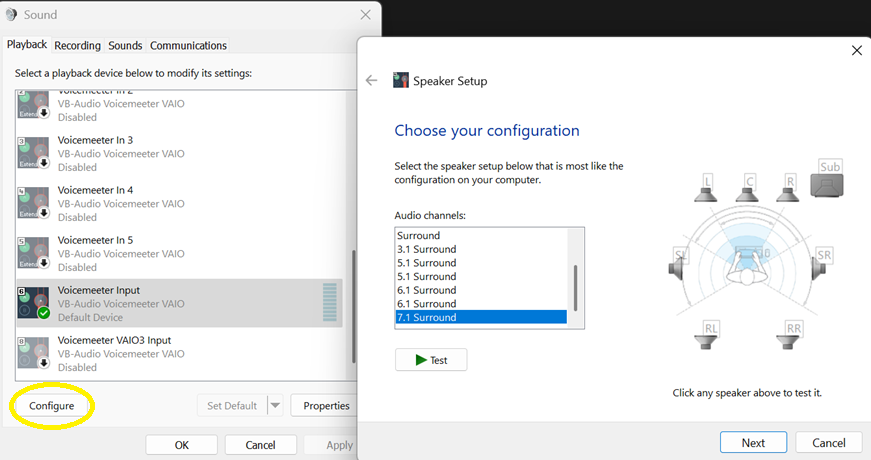
Task: Click the Voicemeeter Input level meter
Action: pos(330,302)
